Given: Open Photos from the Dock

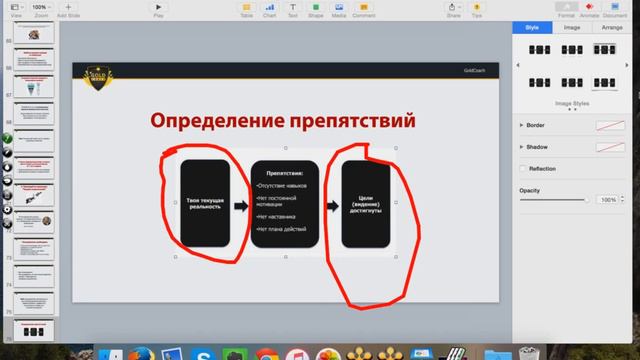Looking at the screenshot, I should pyautogui.click(x=328, y=353).
